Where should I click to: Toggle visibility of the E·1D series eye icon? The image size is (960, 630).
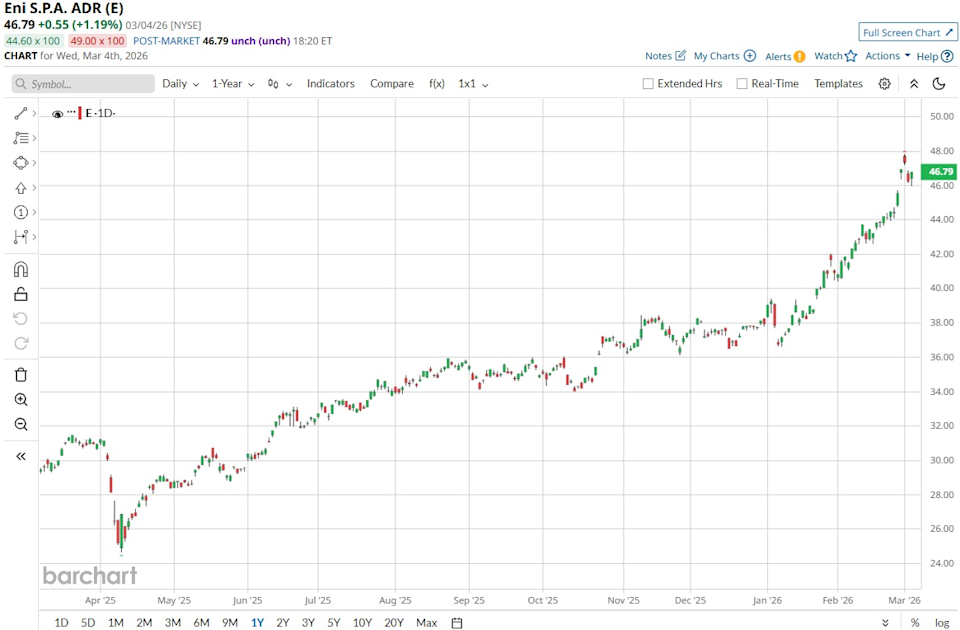57,113
